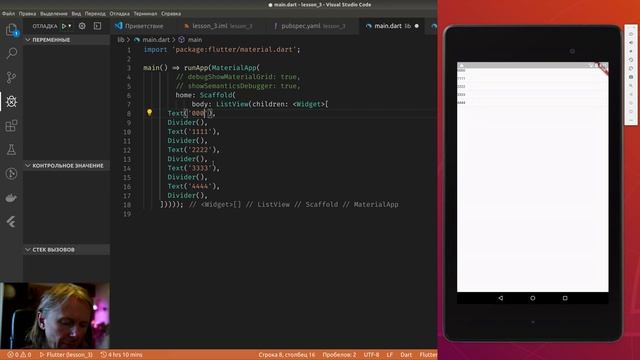Click the emulator power button icon
This screenshot has width=640, height=360.
point(631,34)
